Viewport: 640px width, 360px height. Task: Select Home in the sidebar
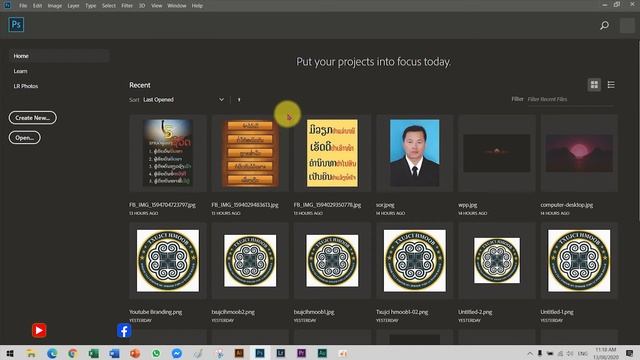(59, 56)
